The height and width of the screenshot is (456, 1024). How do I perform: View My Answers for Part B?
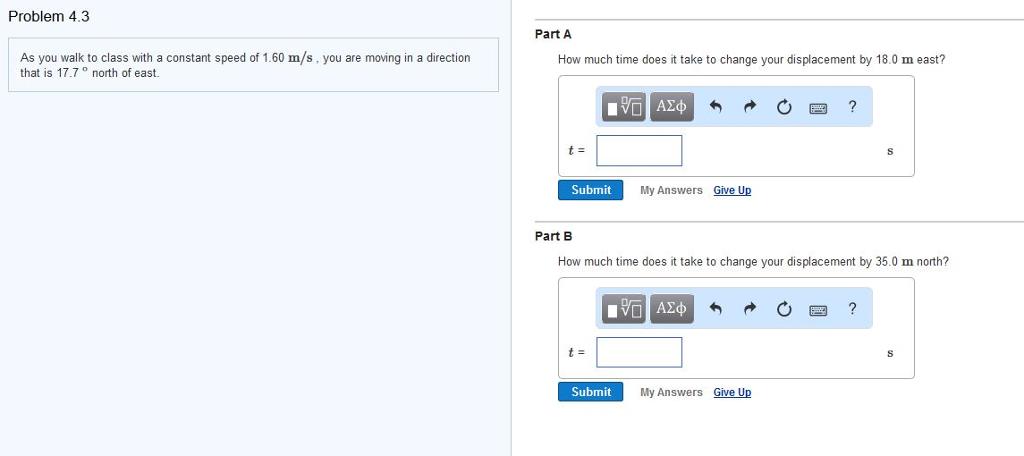(x=671, y=392)
